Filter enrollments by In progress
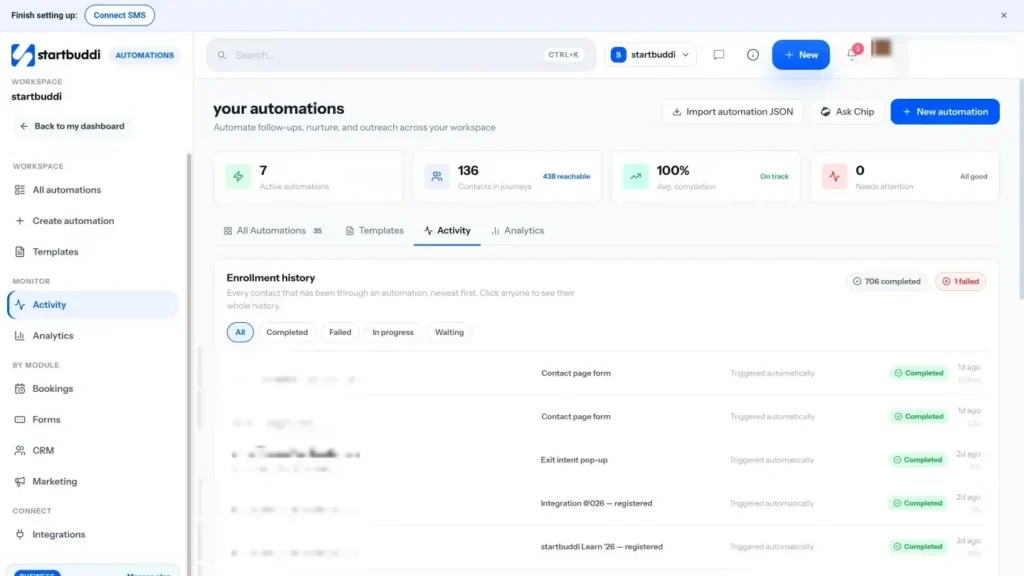Viewport: 1024px width, 576px height. pos(392,332)
